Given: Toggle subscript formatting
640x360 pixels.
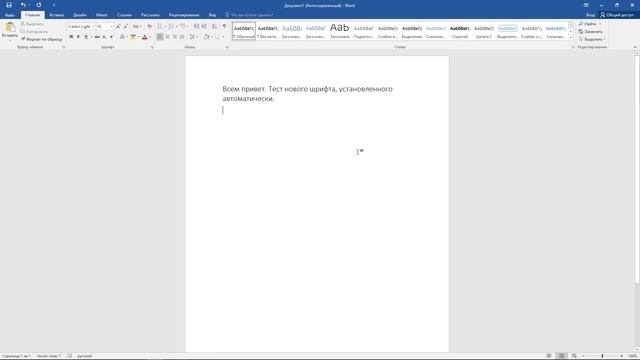Looking at the screenshot, I should pyautogui.click(x=104, y=37).
